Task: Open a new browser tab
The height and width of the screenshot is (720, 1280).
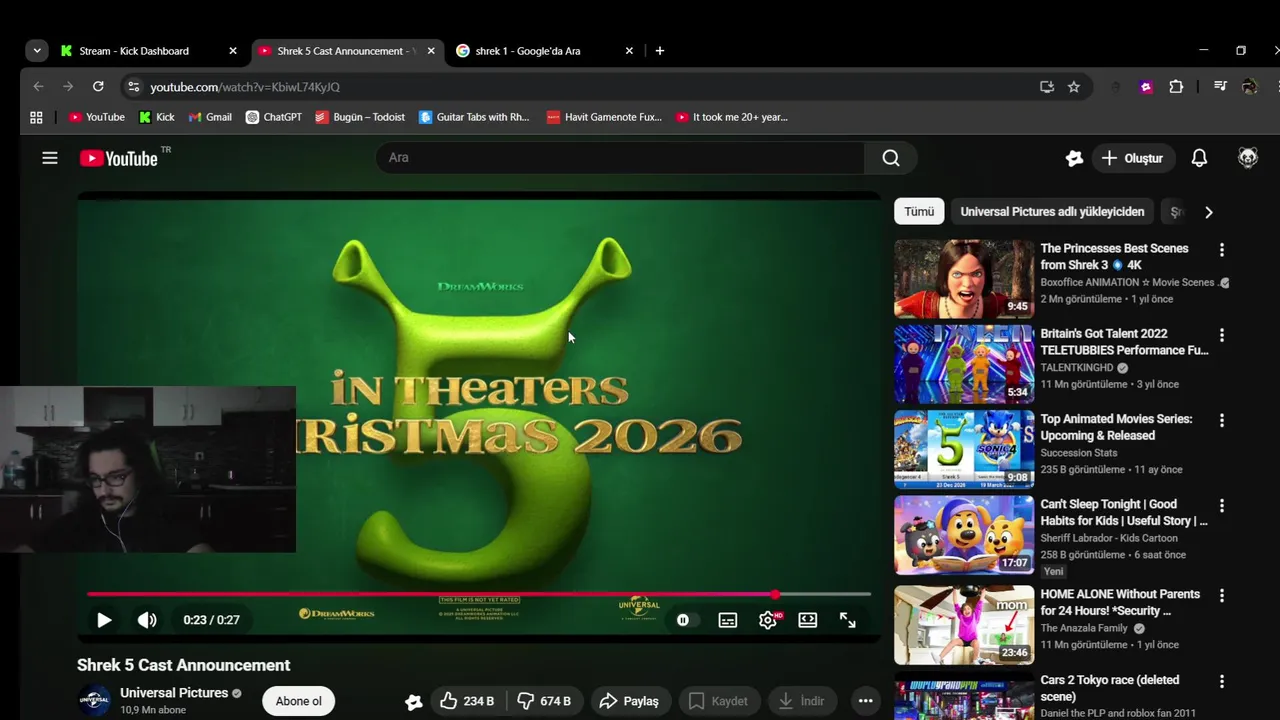Action: pos(660,51)
